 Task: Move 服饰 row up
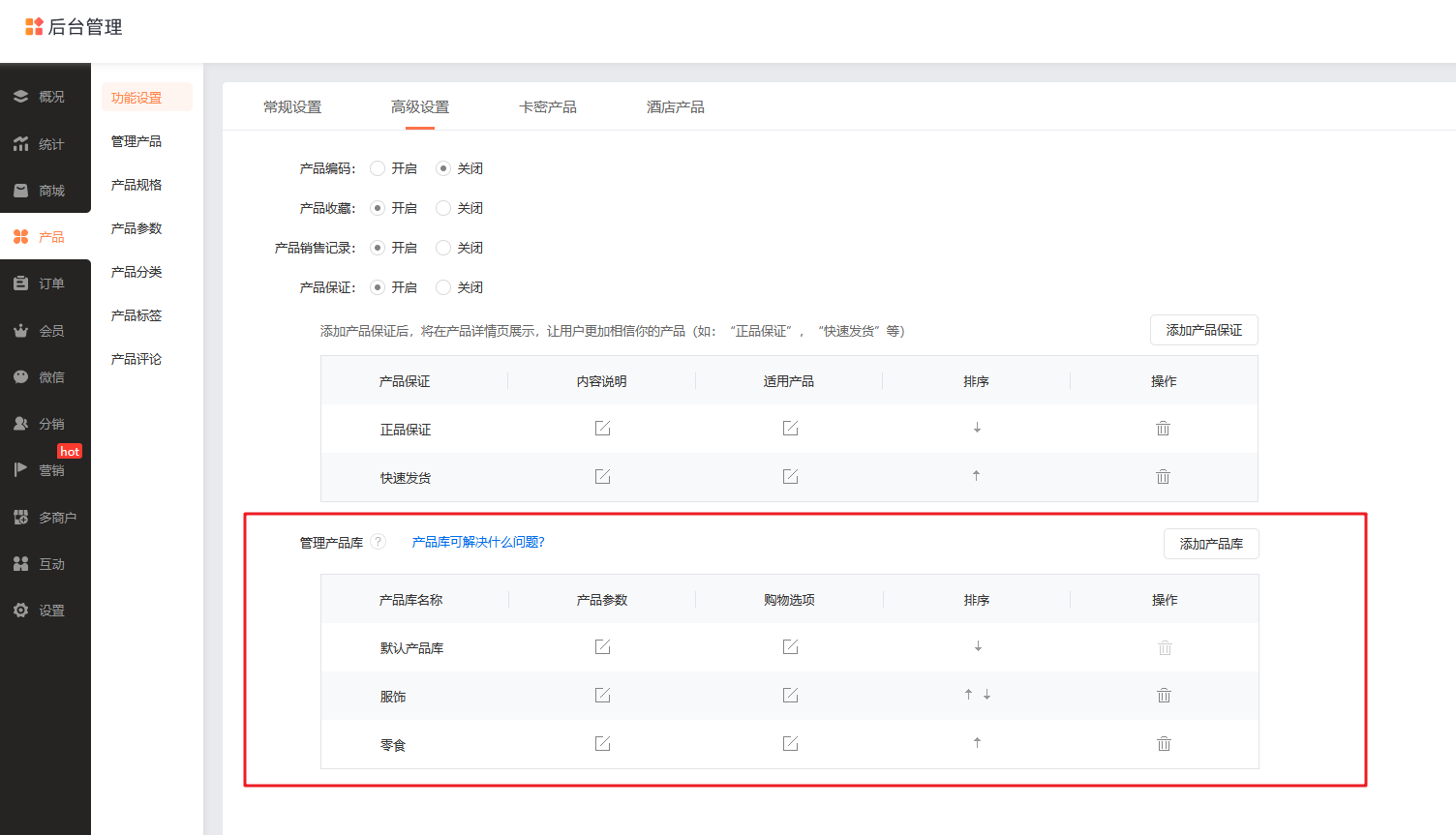968,694
